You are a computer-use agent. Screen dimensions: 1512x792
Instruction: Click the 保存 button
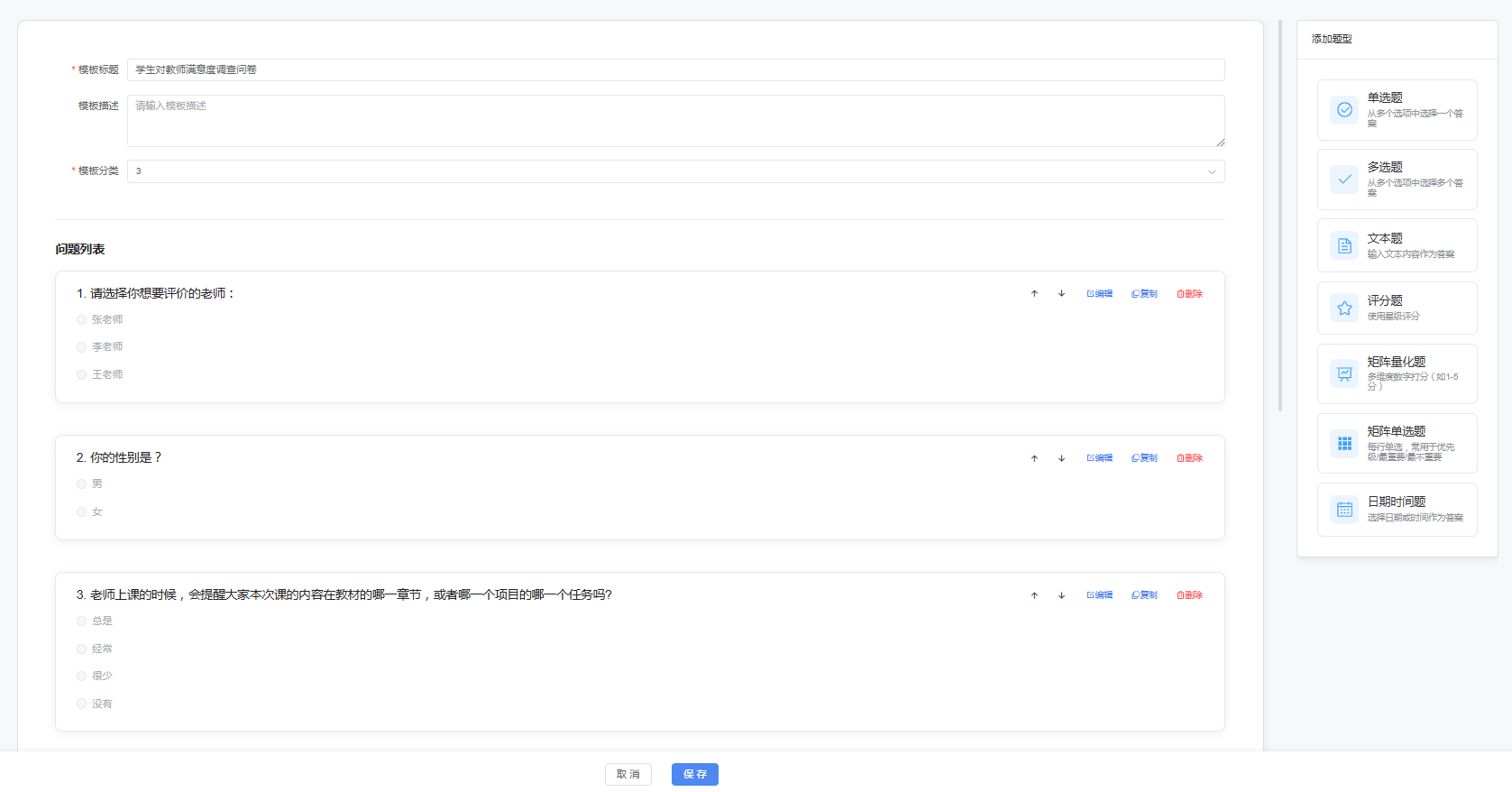694,774
